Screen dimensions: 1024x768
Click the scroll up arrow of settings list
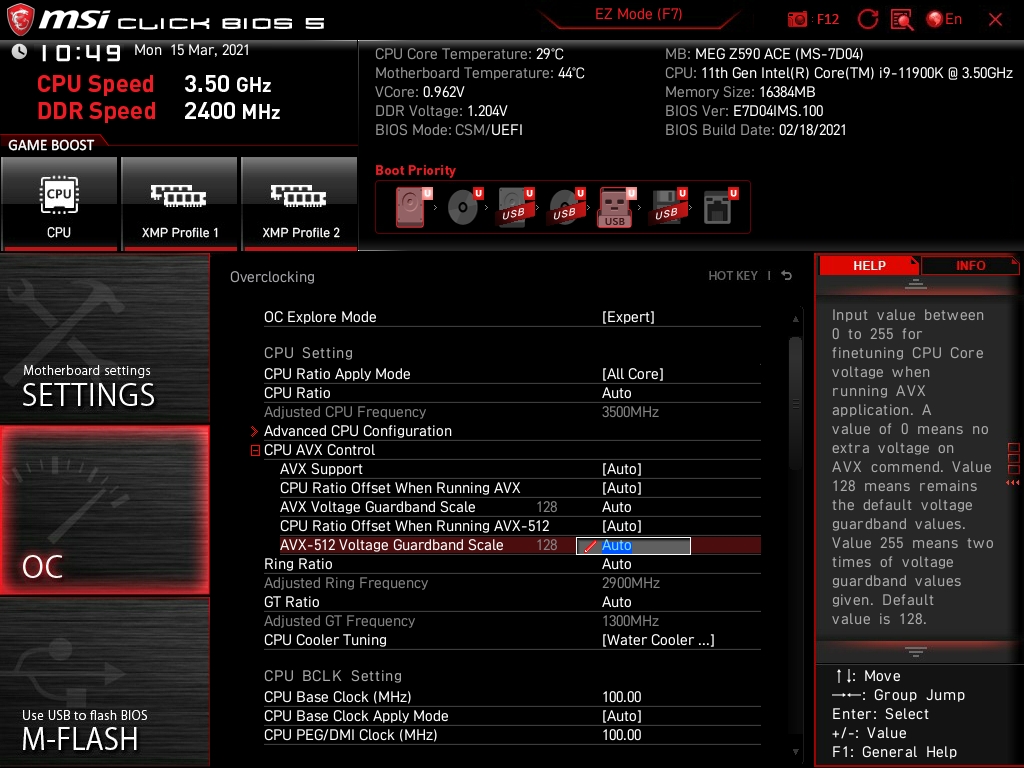pyautogui.click(x=795, y=319)
